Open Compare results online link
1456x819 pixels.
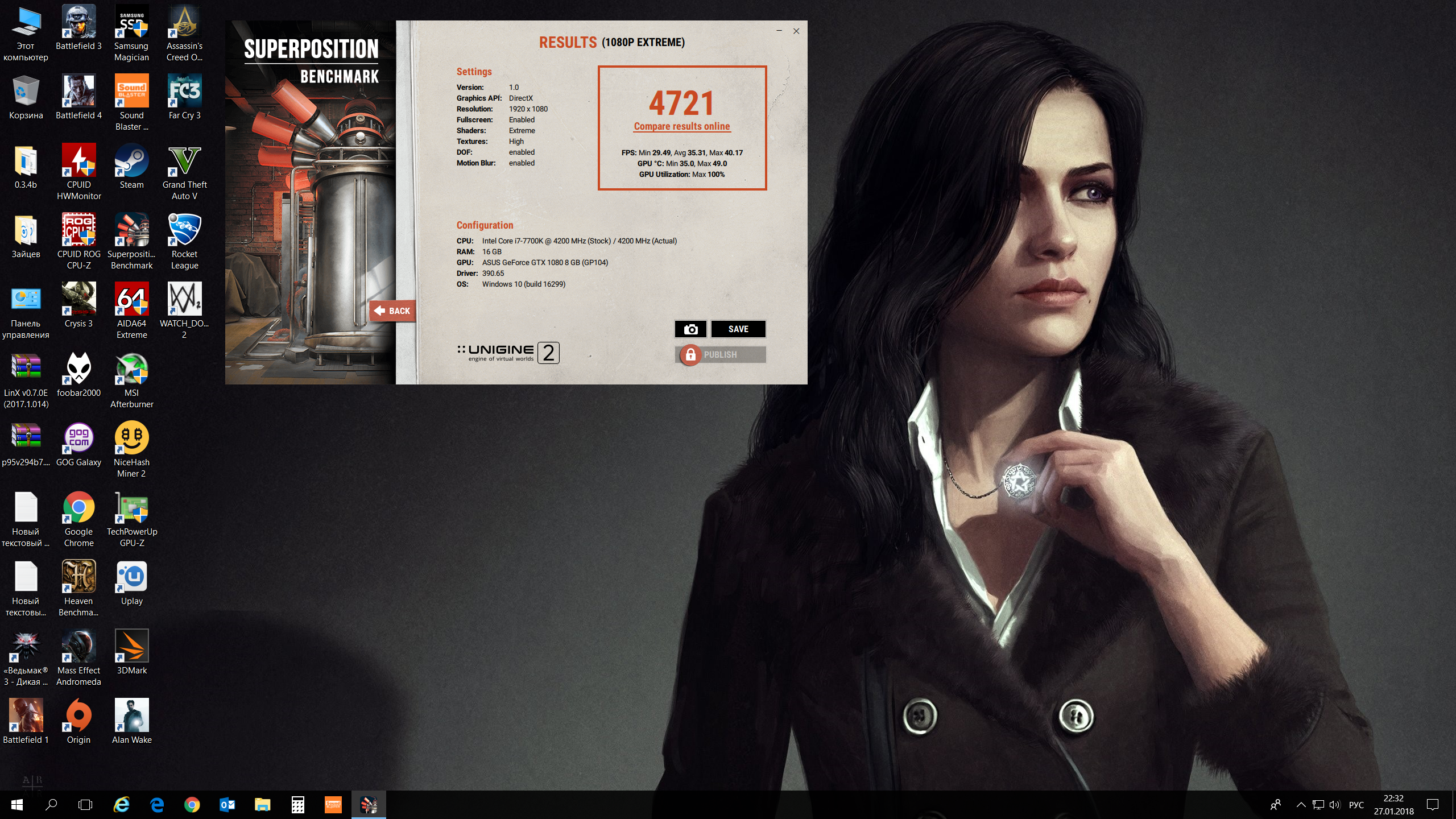tap(681, 126)
